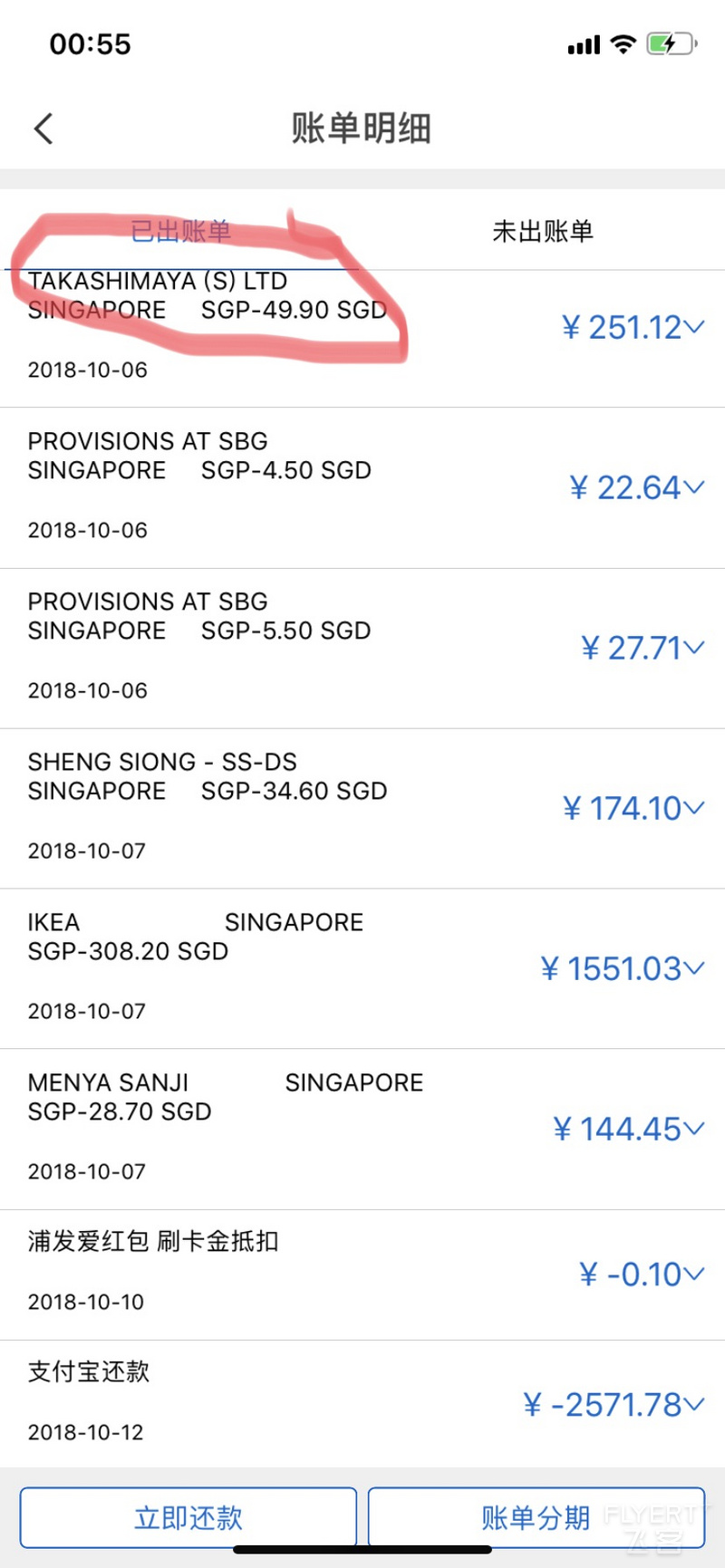The image size is (725, 1568).
Task: Expand the ¥-2571.78 支付宝还款 chevron
Action: point(694,1405)
